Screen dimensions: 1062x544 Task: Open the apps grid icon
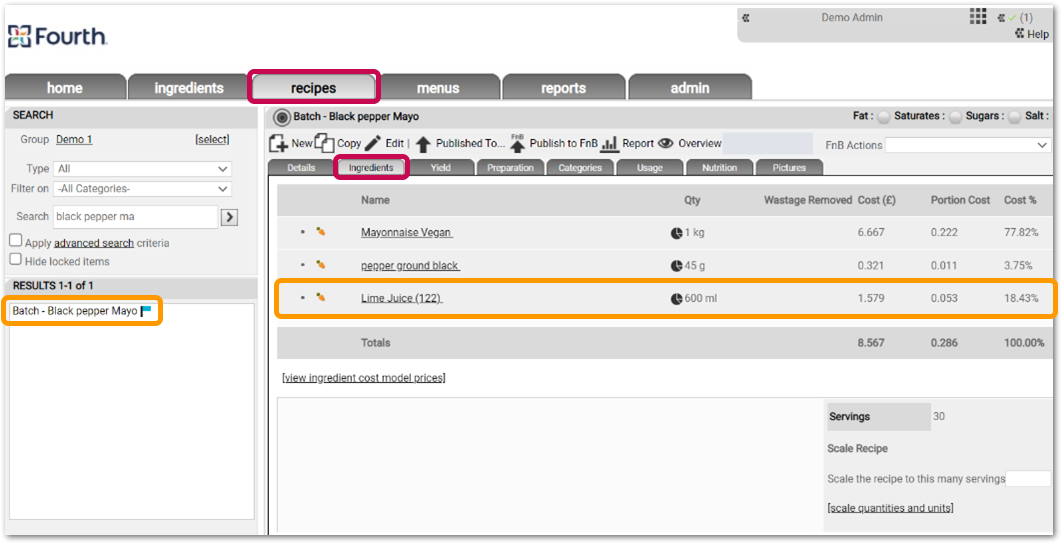click(977, 17)
